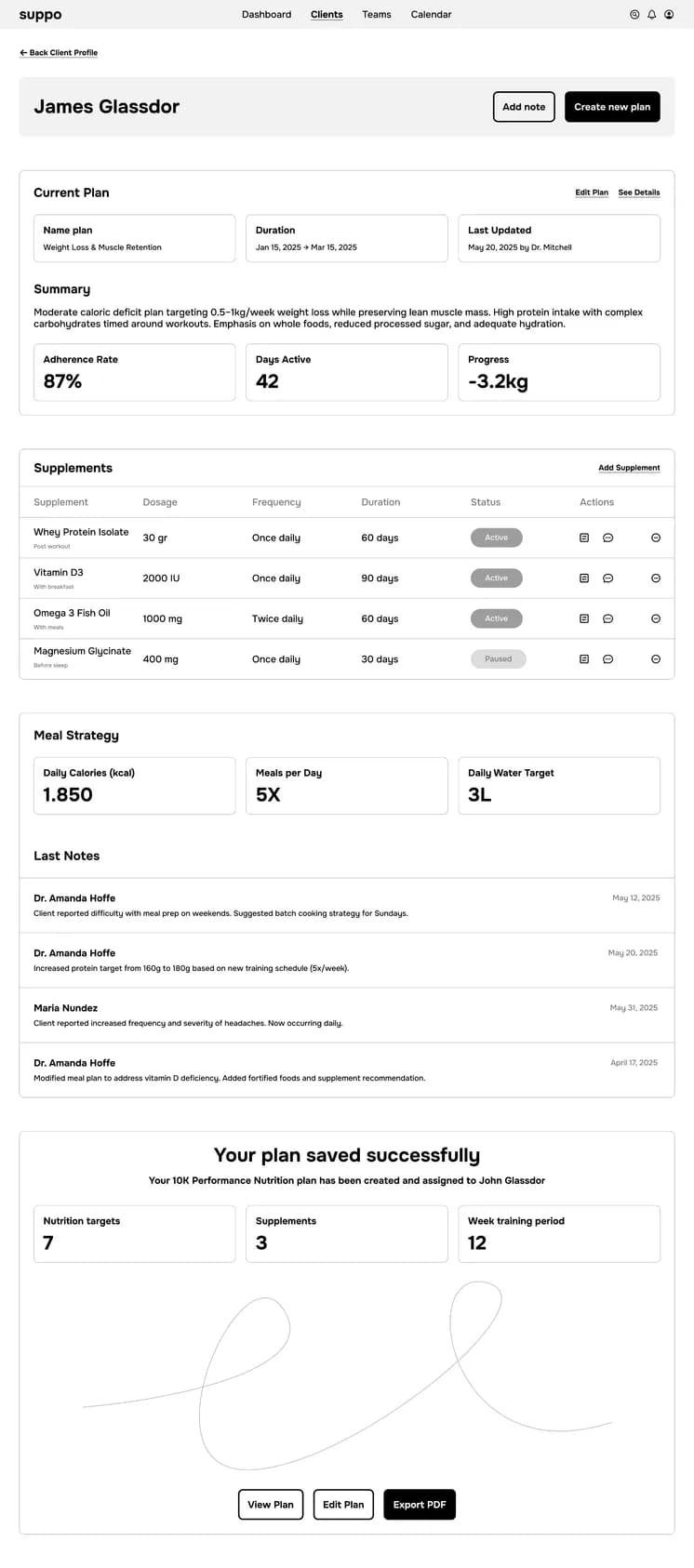Open the Calendar nav item

click(x=431, y=15)
